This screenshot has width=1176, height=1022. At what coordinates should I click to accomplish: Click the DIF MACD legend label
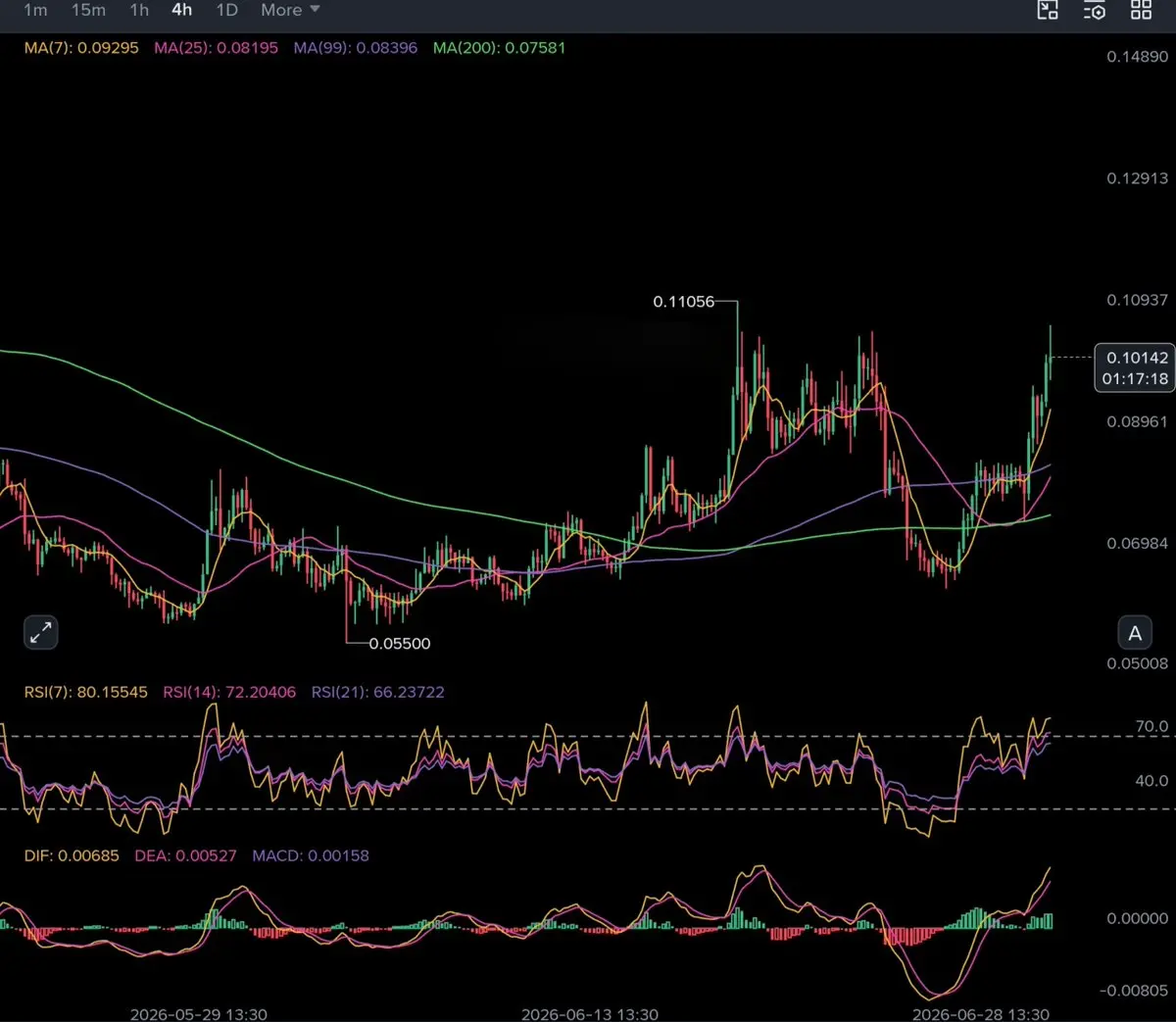point(72,855)
